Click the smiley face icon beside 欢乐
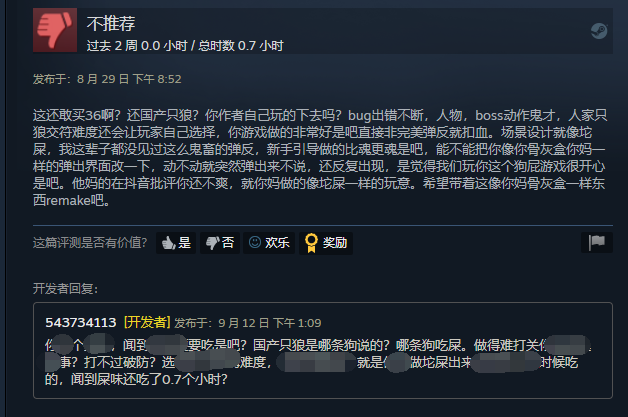This screenshot has width=628, height=417. (x=255, y=242)
